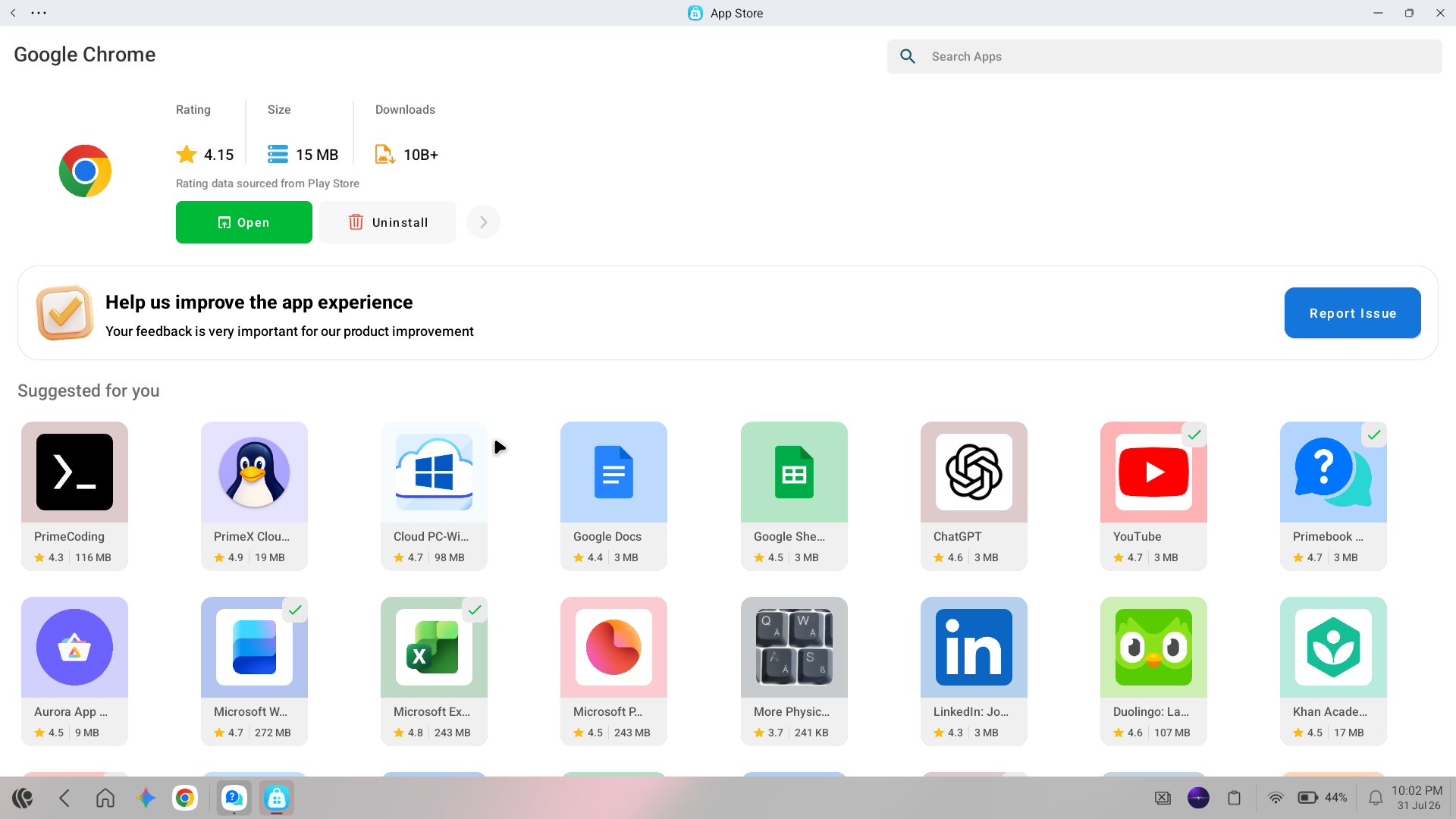Click the 'Google She...' app label
Screen dimensions: 1456x819
point(789,536)
